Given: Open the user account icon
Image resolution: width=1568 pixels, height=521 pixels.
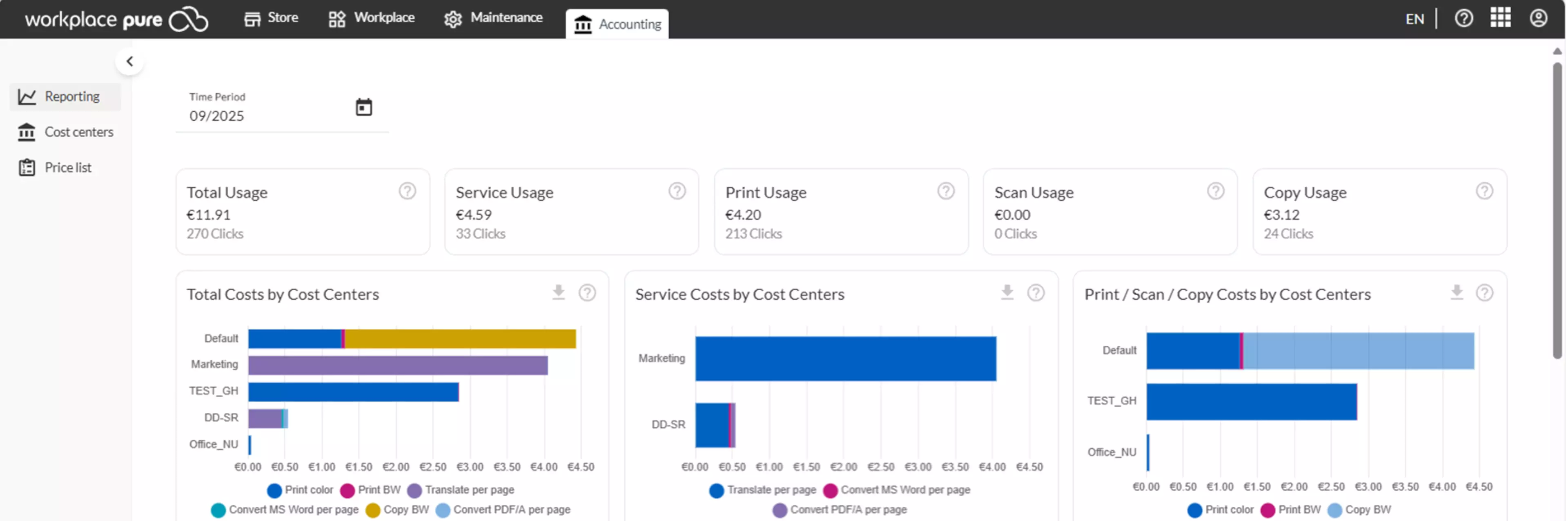Looking at the screenshot, I should coord(1538,18).
